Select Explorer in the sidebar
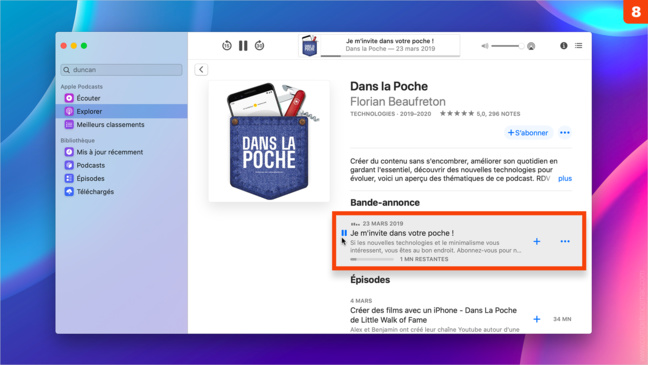The height and width of the screenshot is (365, 648). pos(122,111)
